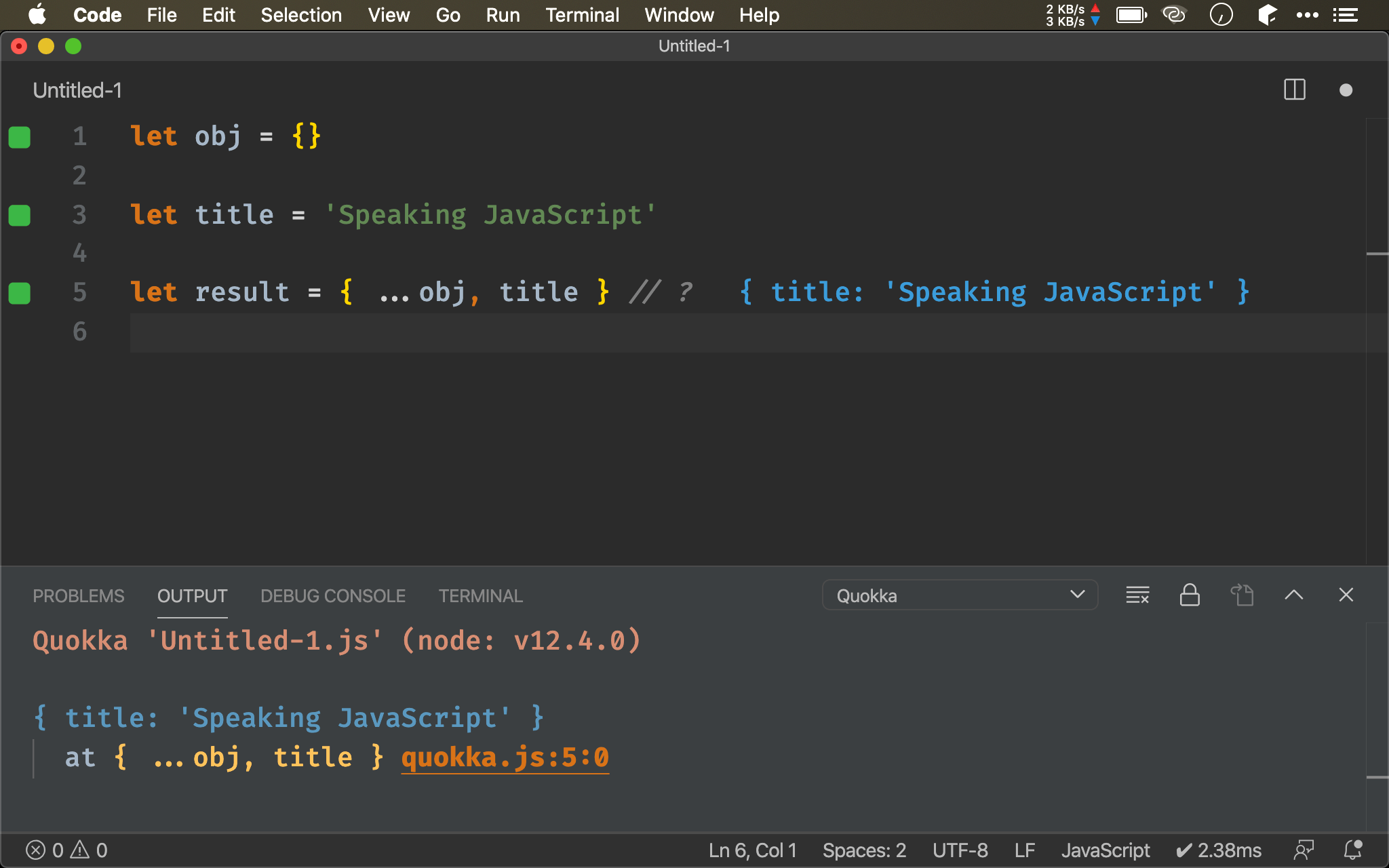Change the JavaScript language mode in status bar

[1105, 850]
